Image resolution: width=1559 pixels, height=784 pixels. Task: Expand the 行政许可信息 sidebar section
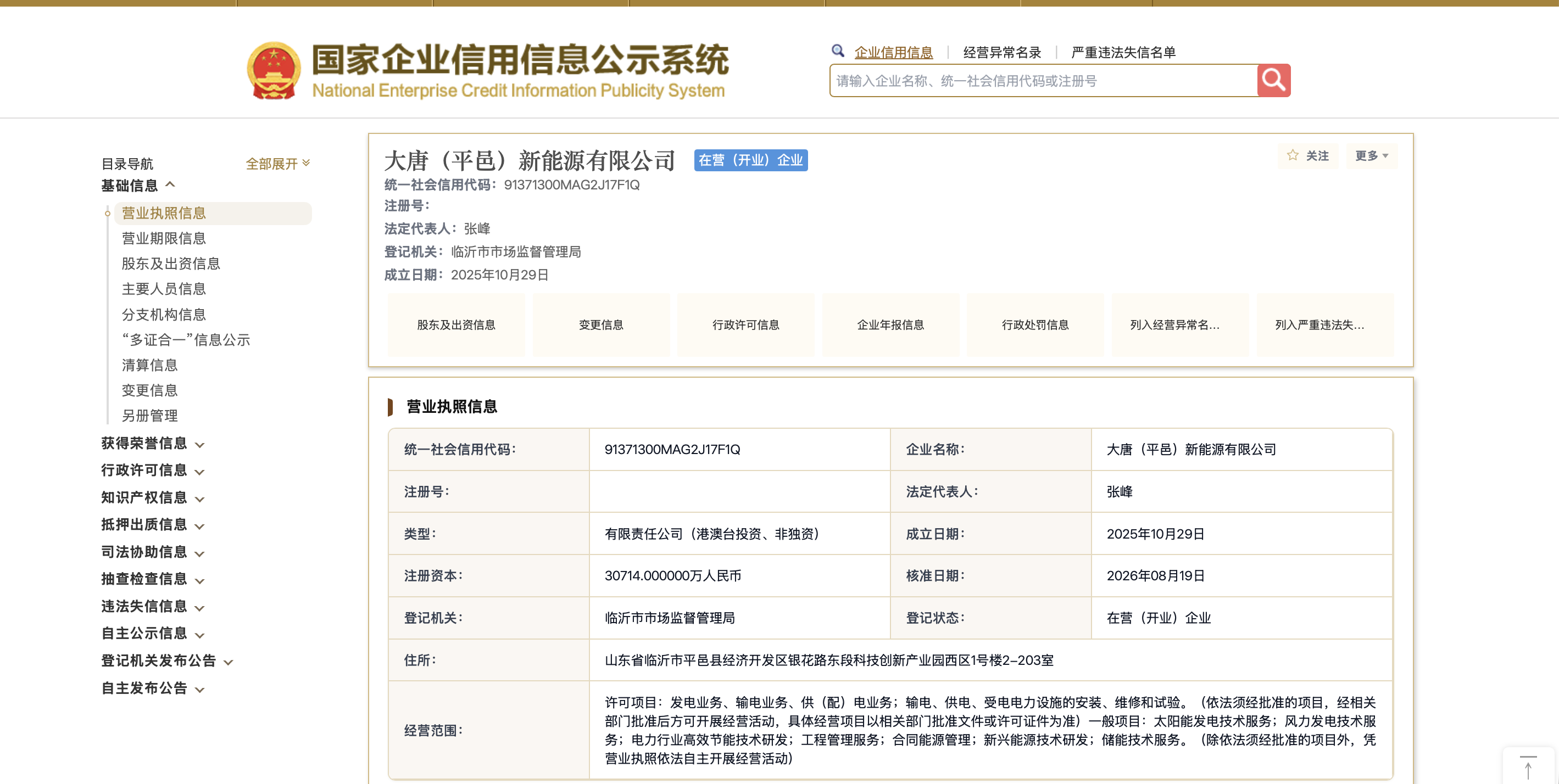[153, 471]
